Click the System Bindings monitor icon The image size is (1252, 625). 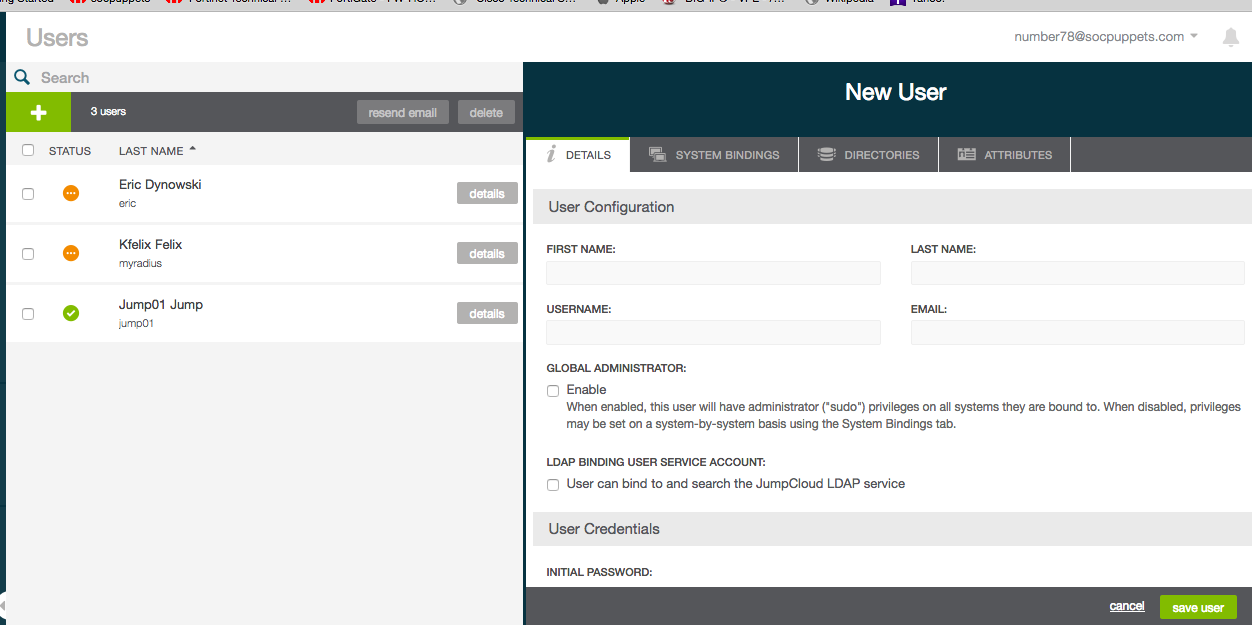click(658, 154)
